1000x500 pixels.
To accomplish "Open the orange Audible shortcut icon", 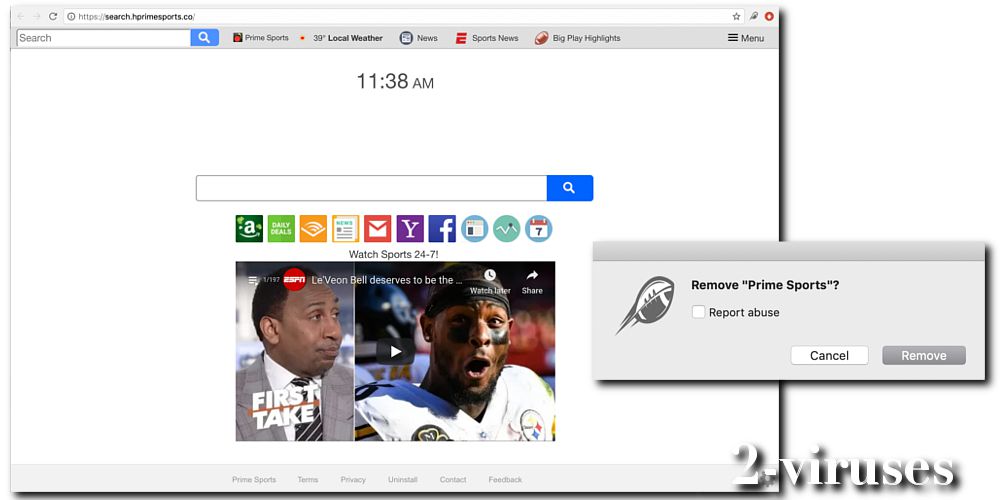I will click(x=313, y=228).
